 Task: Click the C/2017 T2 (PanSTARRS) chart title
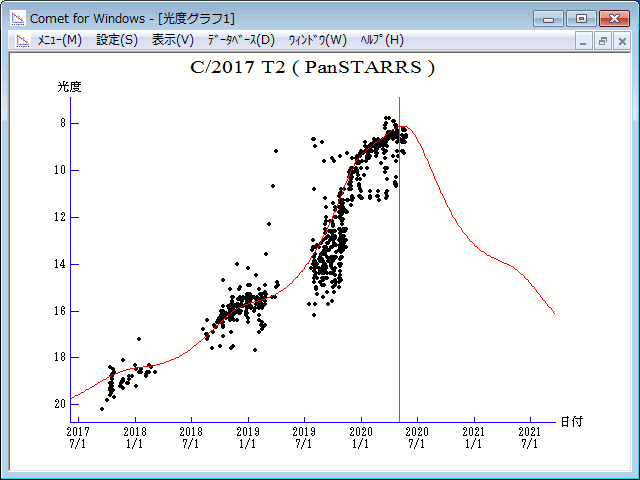(x=312, y=68)
